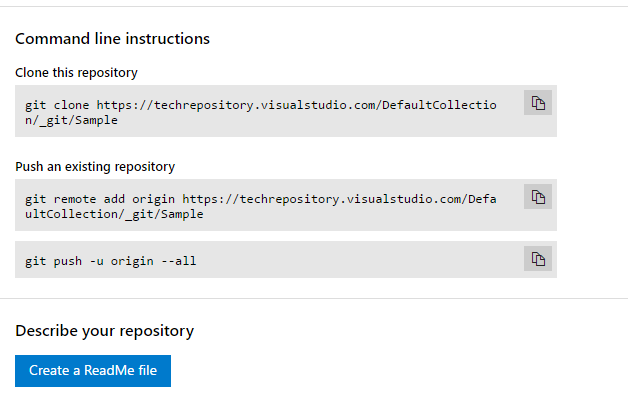The width and height of the screenshot is (628, 404).
Task: Click the "n/_git/Sample" line of clone command
Action: click(x=71, y=120)
